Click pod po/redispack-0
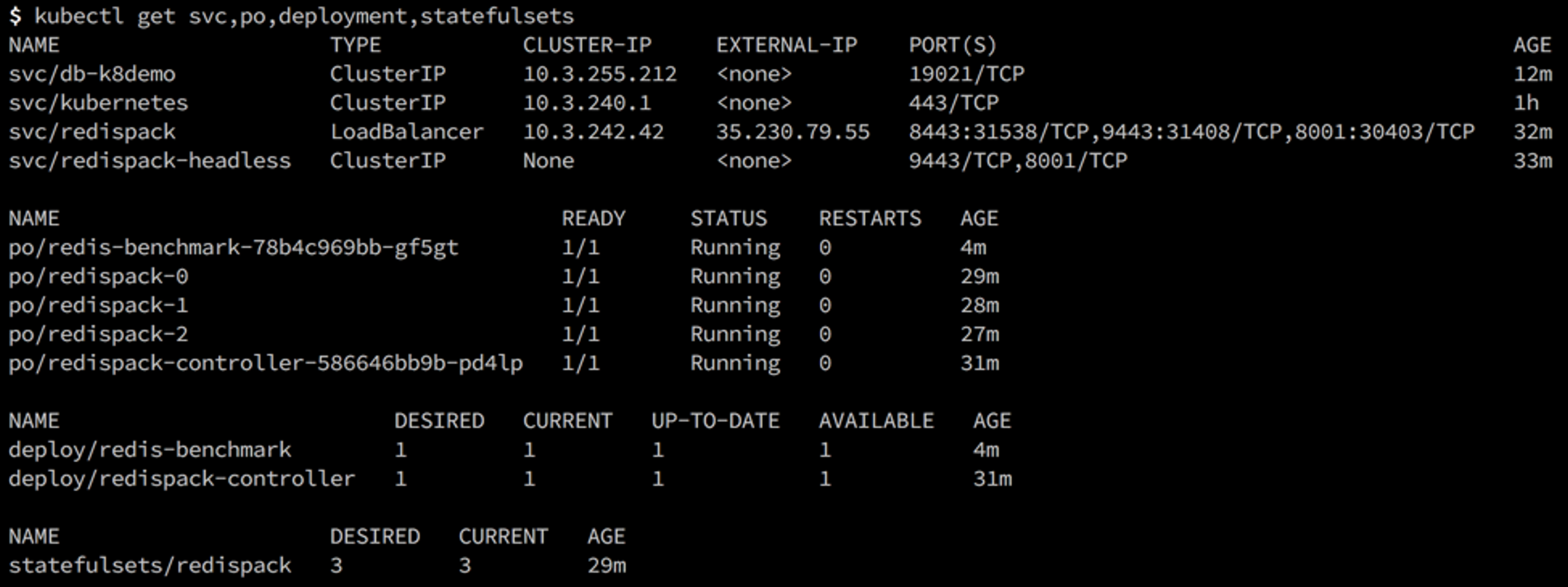Viewport: 1568px width, 587px height. click(98, 277)
